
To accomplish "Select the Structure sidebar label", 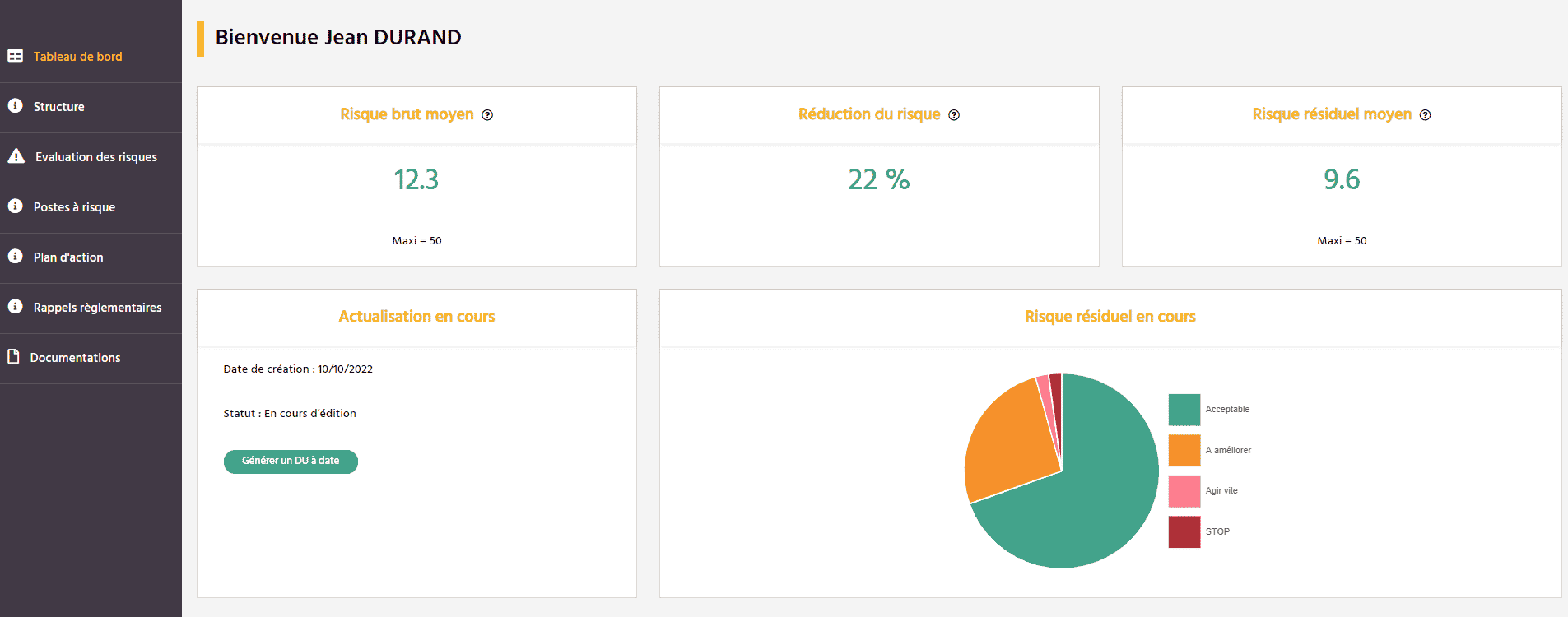I will pos(58,107).
